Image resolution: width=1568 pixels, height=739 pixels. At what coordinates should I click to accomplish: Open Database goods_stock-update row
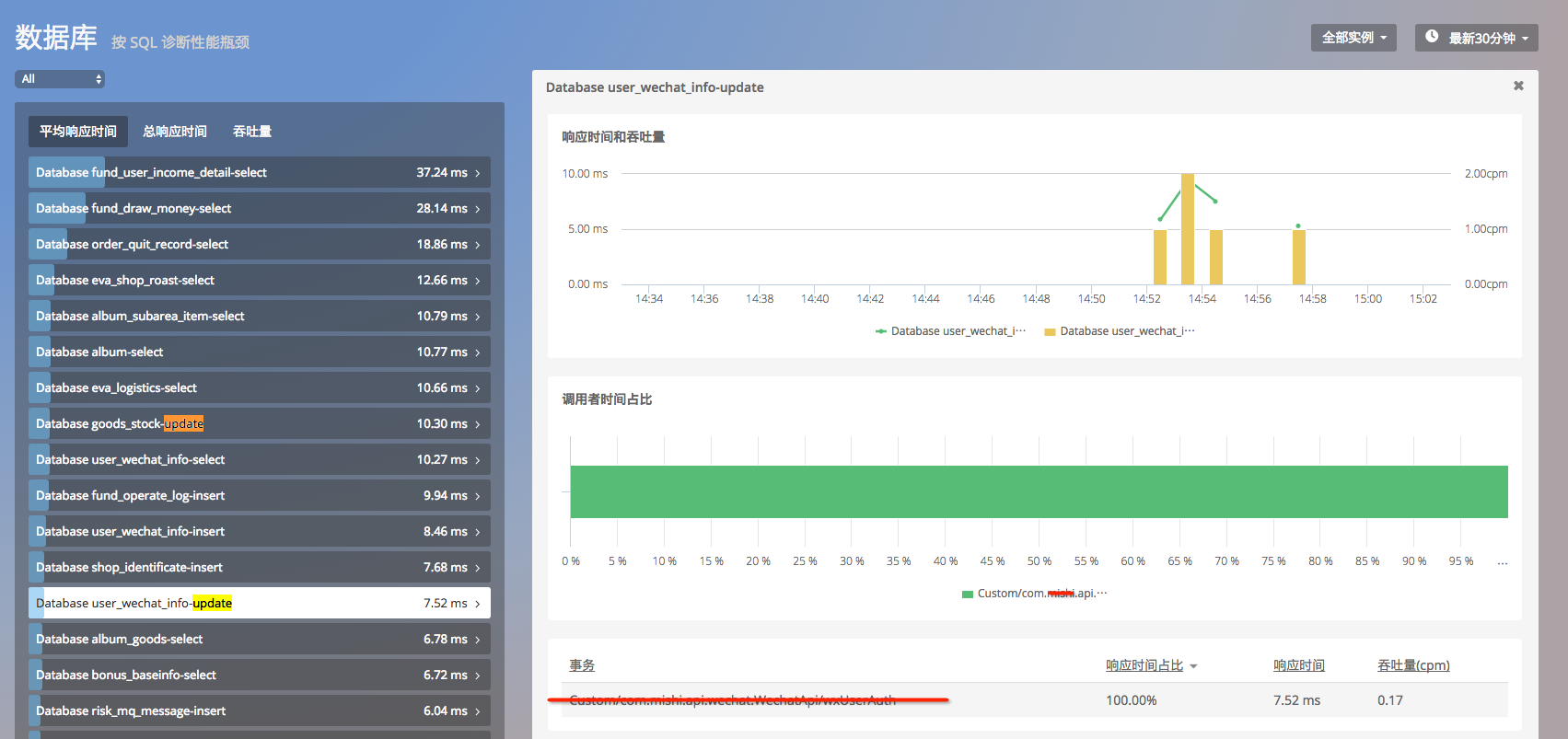260,423
